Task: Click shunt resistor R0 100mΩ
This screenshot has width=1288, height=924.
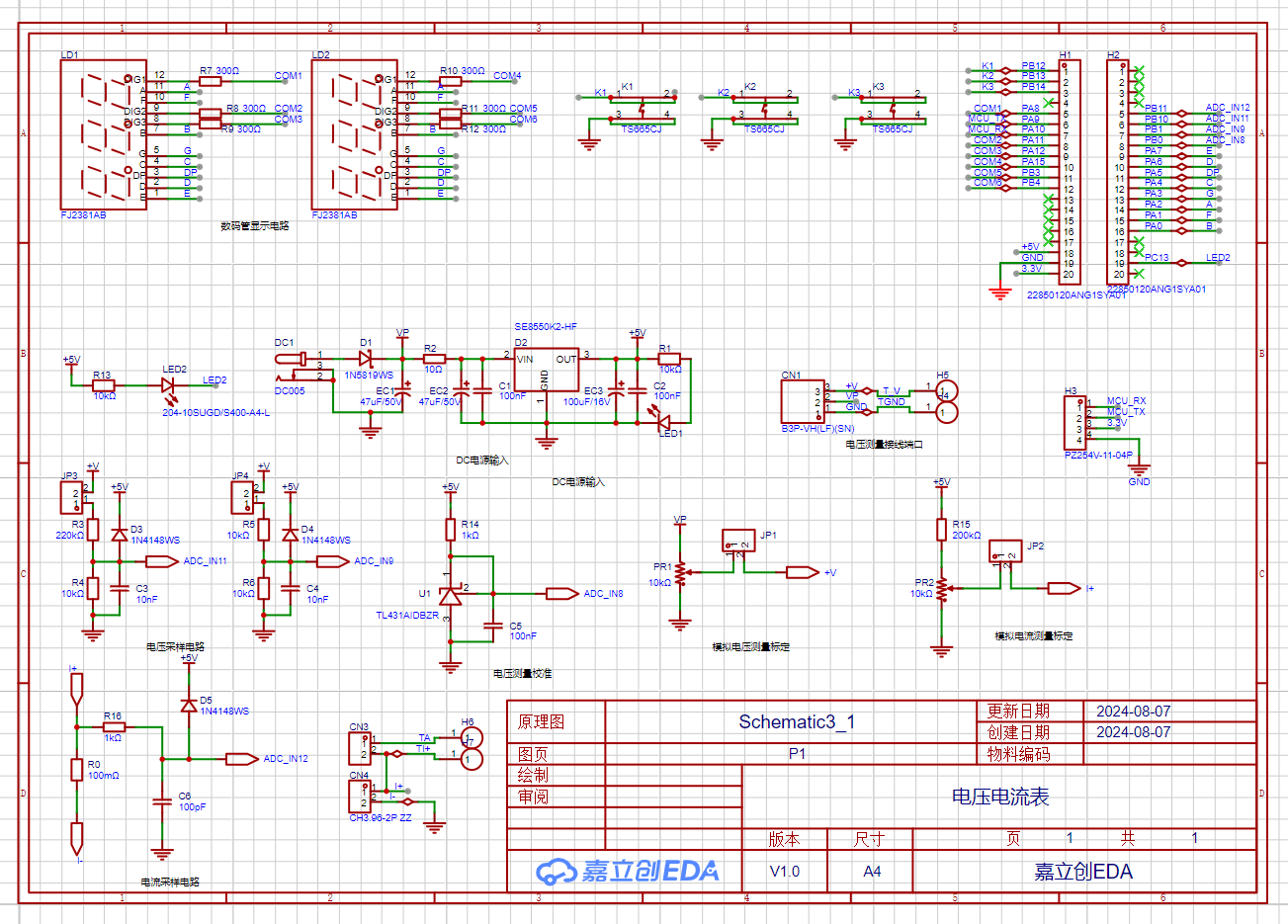Action: click(x=76, y=770)
